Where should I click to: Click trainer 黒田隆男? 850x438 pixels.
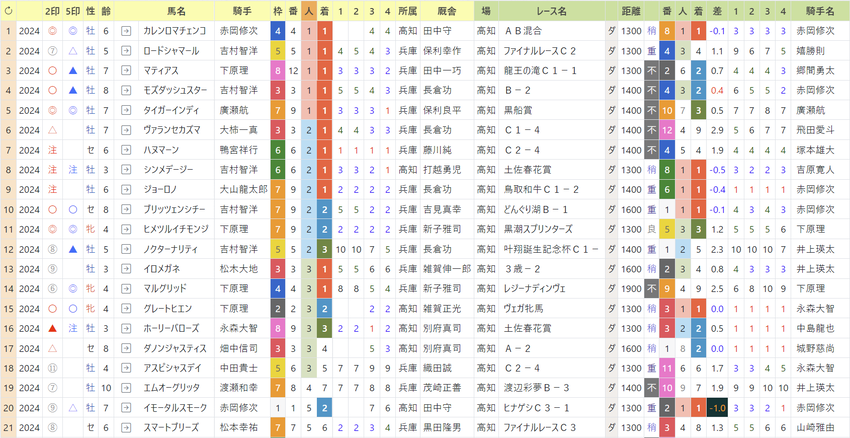(442, 427)
